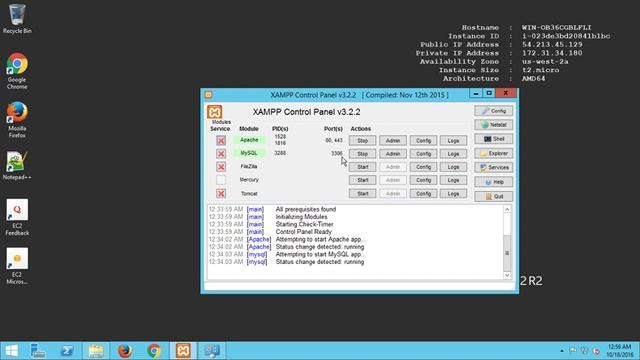640x360 pixels.
Task: Toggle the MySQL service checkbox
Action: click(x=221, y=153)
